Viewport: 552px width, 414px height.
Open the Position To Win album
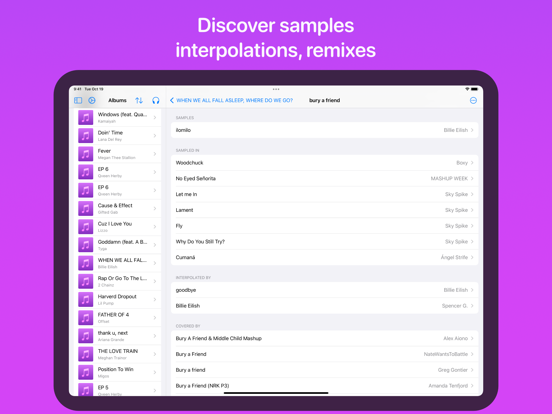click(118, 372)
